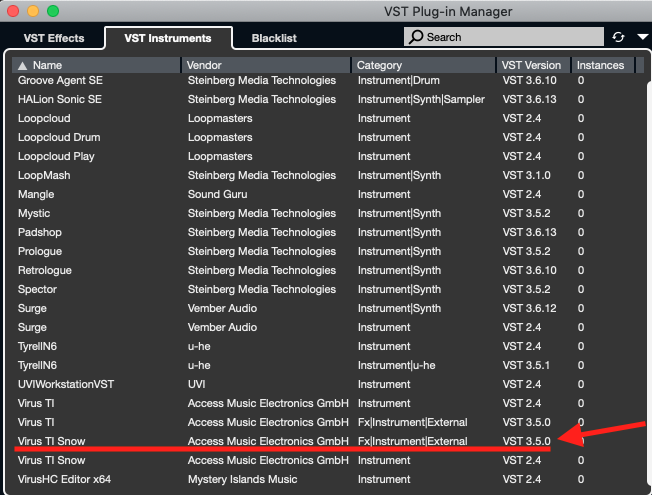The height and width of the screenshot is (495, 652).
Task: Select the HALion Sonic SE row
Action: tap(328, 99)
